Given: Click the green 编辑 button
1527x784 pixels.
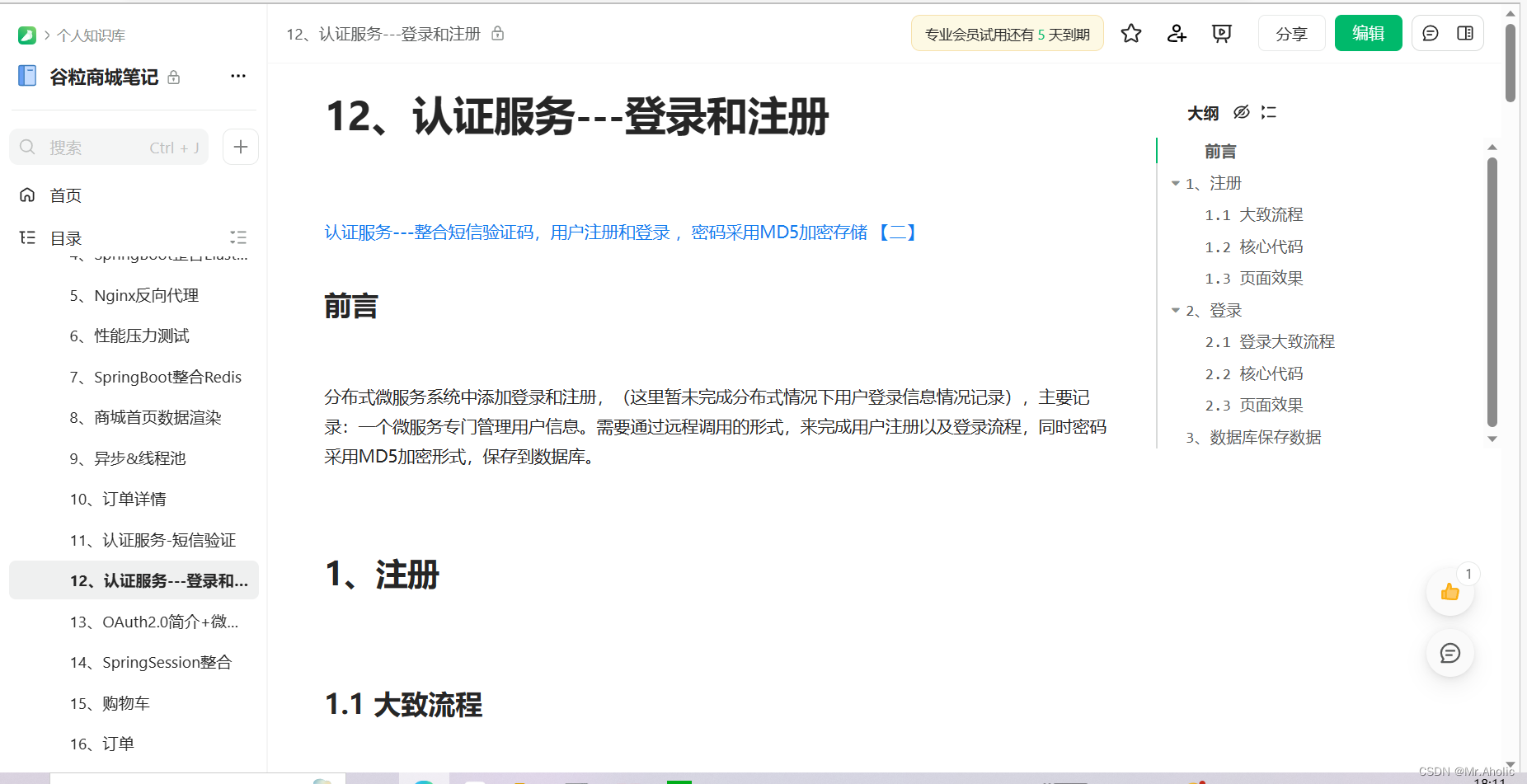Looking at the screenshot, I should 1368,33.
